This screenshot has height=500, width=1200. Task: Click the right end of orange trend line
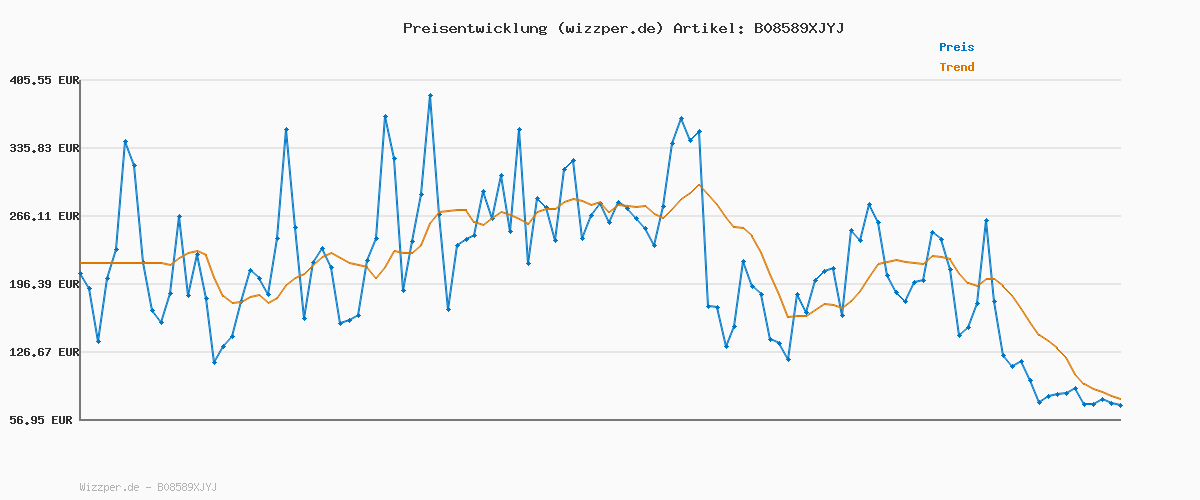(x=1120, y=399)
